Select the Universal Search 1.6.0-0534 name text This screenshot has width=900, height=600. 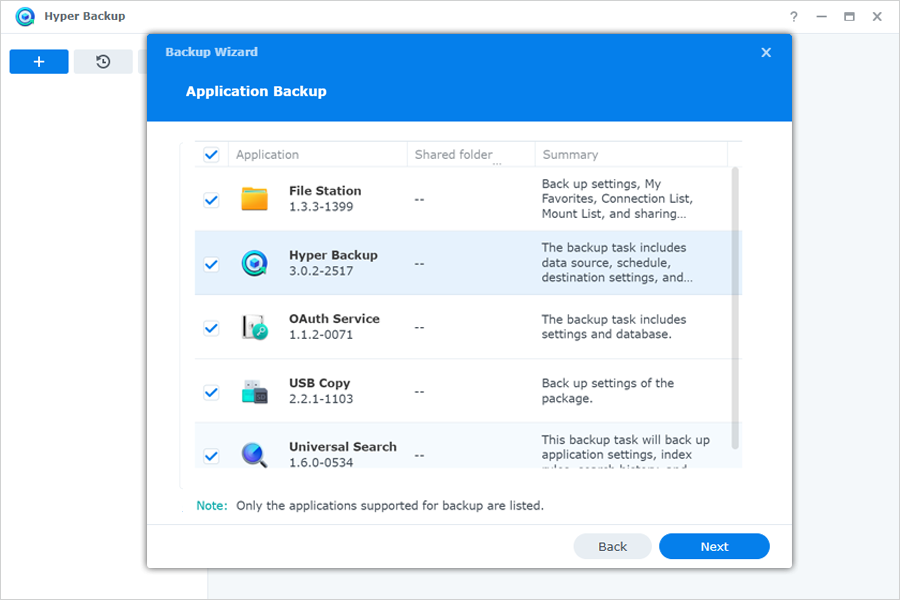(343, 454)
